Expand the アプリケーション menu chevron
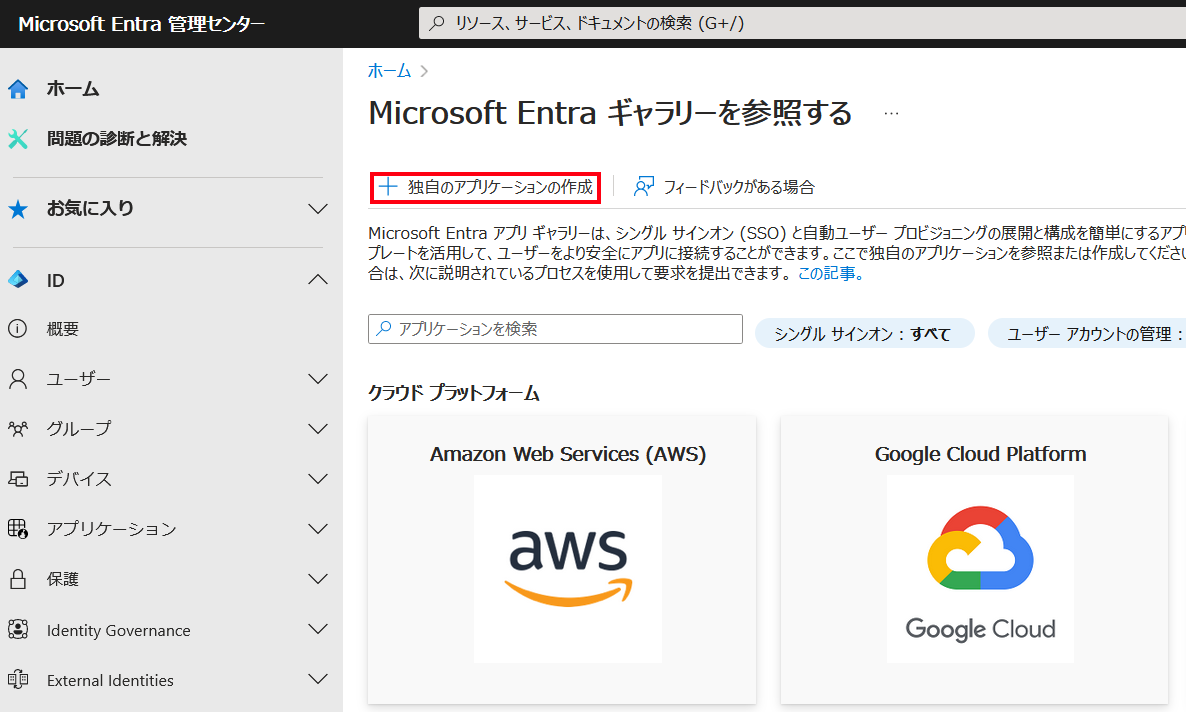 point(318,529)
